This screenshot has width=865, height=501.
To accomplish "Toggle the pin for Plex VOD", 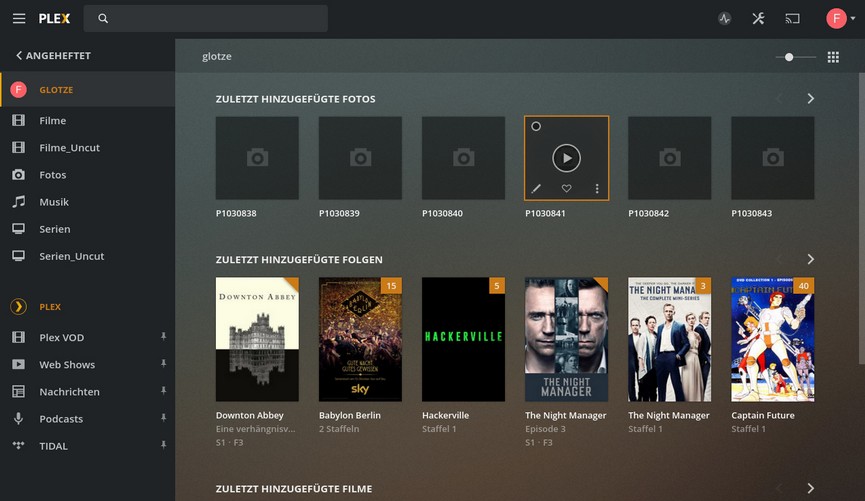I will coord(163,336).
